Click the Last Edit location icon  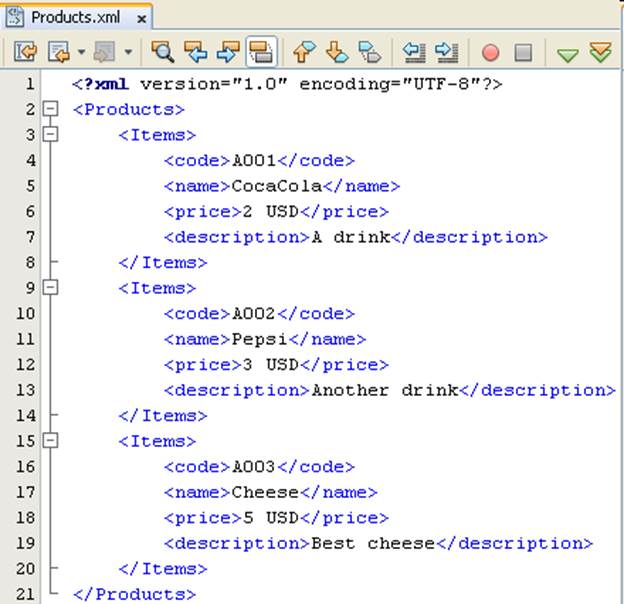pos(25,52)
